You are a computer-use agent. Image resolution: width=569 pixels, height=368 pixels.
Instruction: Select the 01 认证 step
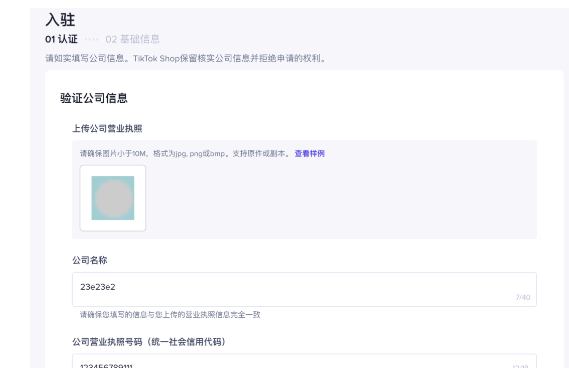61,39
